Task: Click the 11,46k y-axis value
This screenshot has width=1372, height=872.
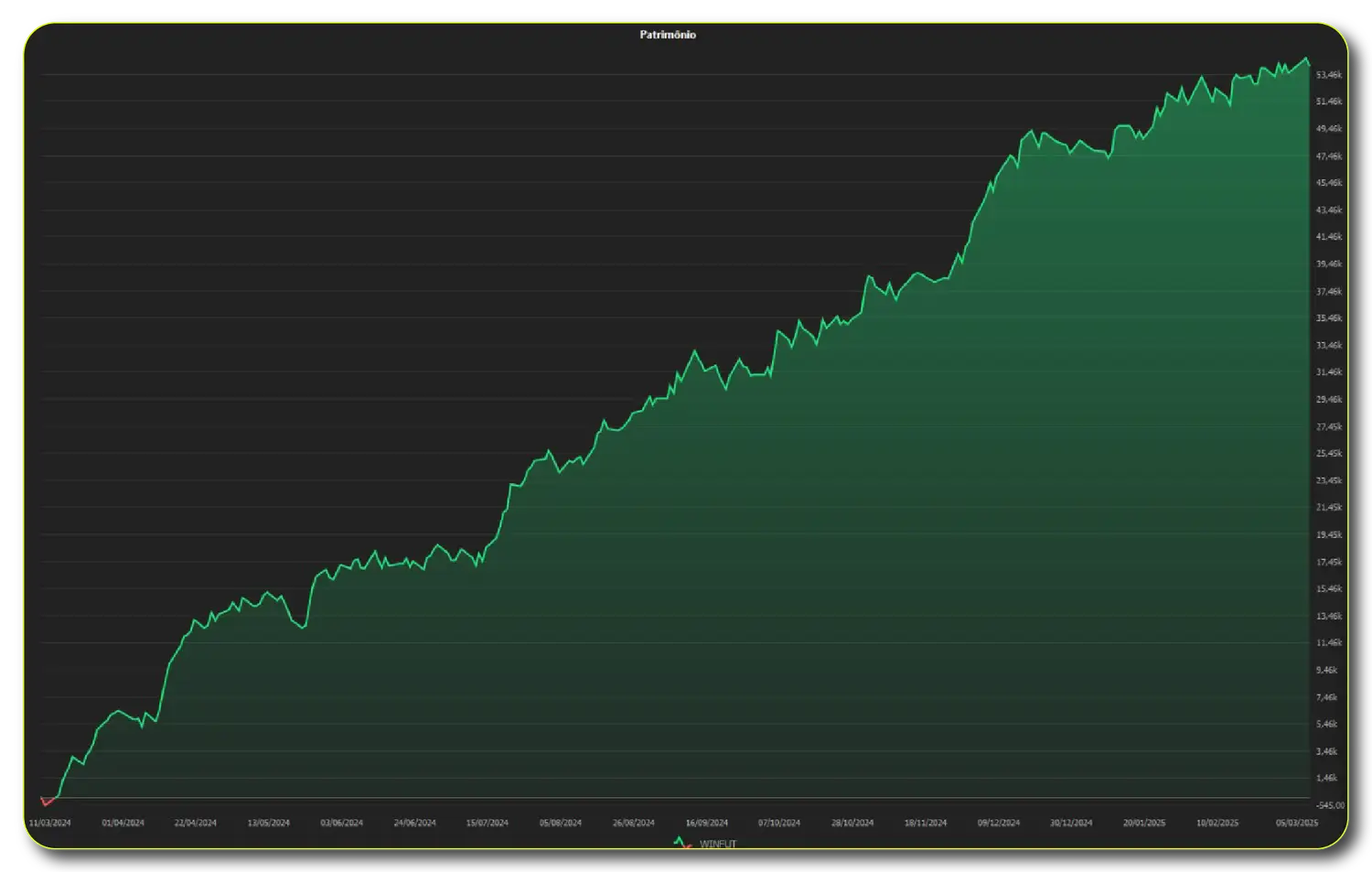Action: click(x=1329, y=643)
